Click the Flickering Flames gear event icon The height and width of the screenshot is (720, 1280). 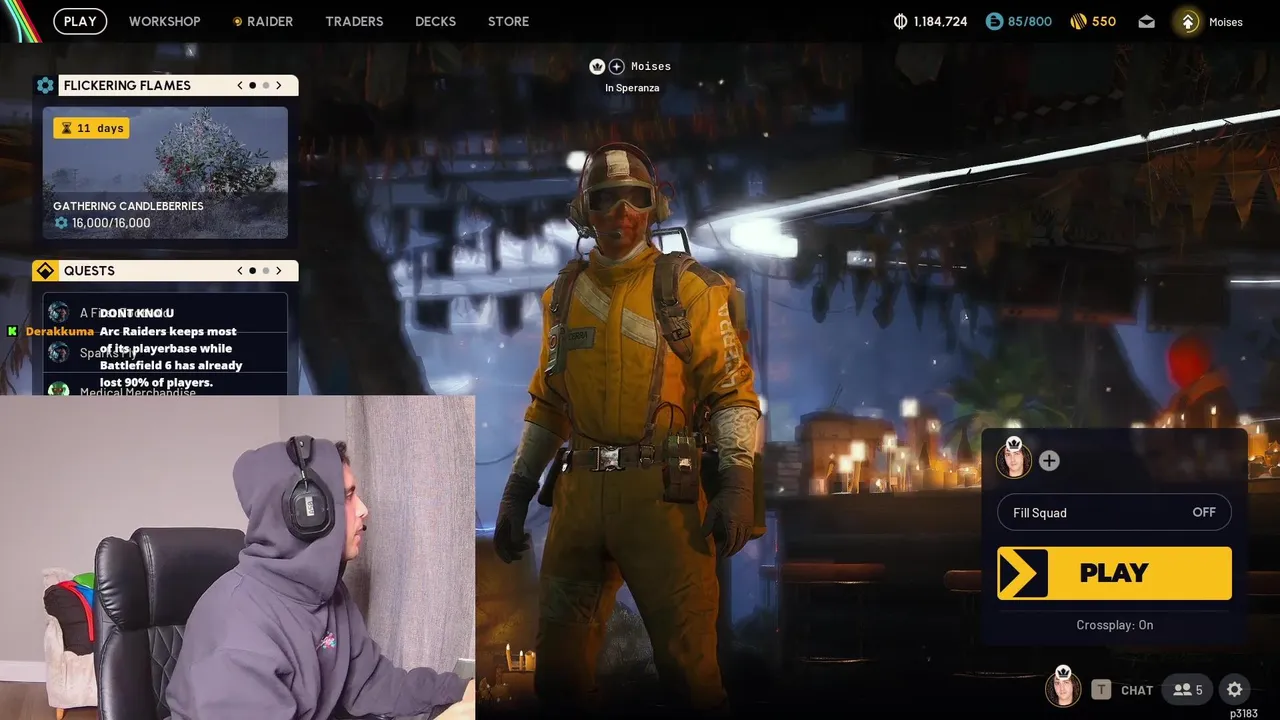[x=45, y=85]
